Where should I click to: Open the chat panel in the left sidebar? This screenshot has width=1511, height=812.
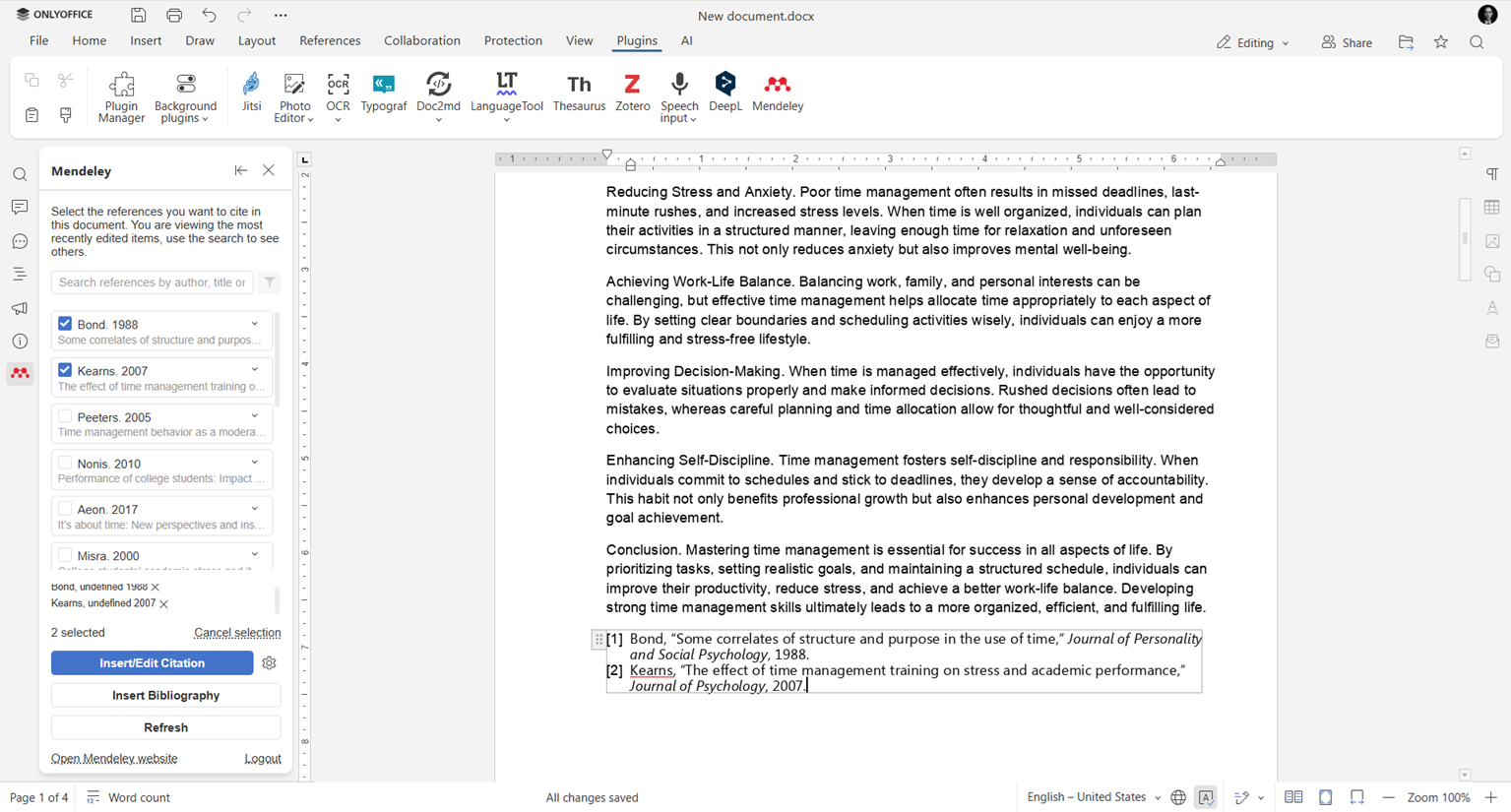click(x=20, y=241)
